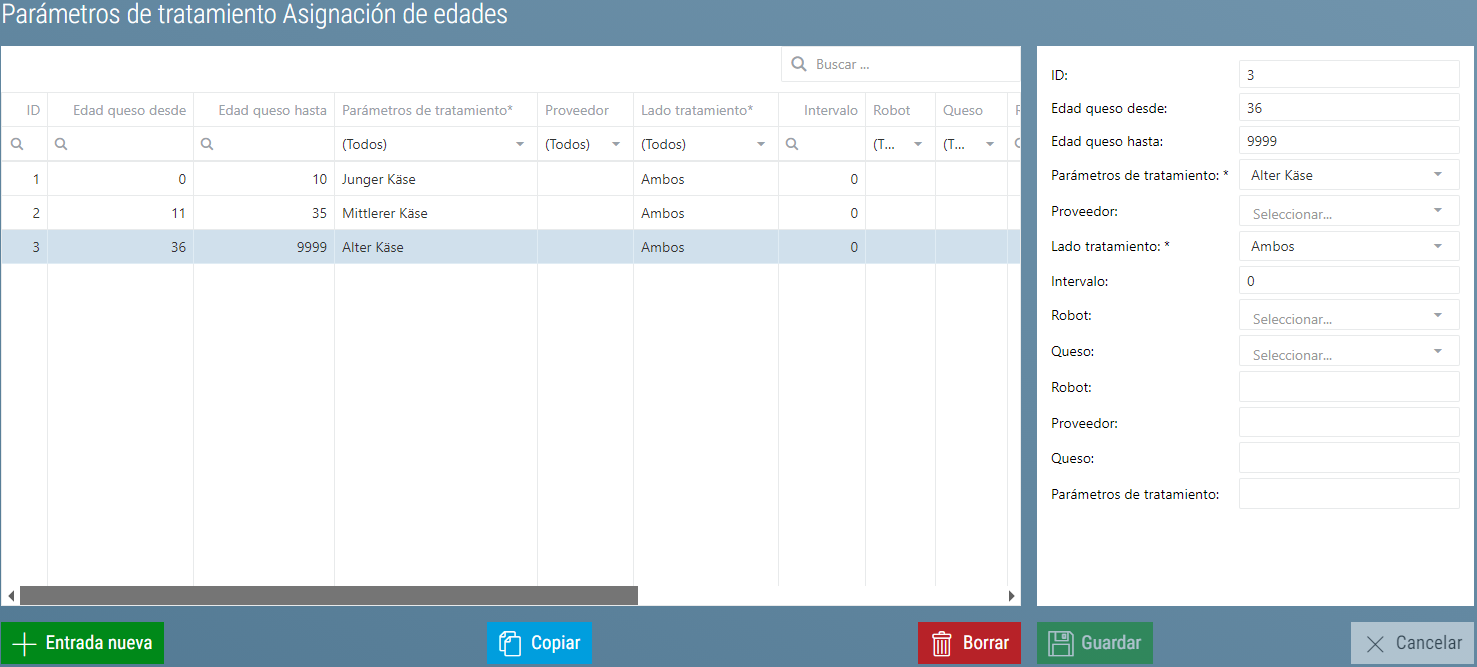Viewport: 1477px width, 667px height.
Task: Click the magnifier icon in Buscar box
Action: coord(799,64)
